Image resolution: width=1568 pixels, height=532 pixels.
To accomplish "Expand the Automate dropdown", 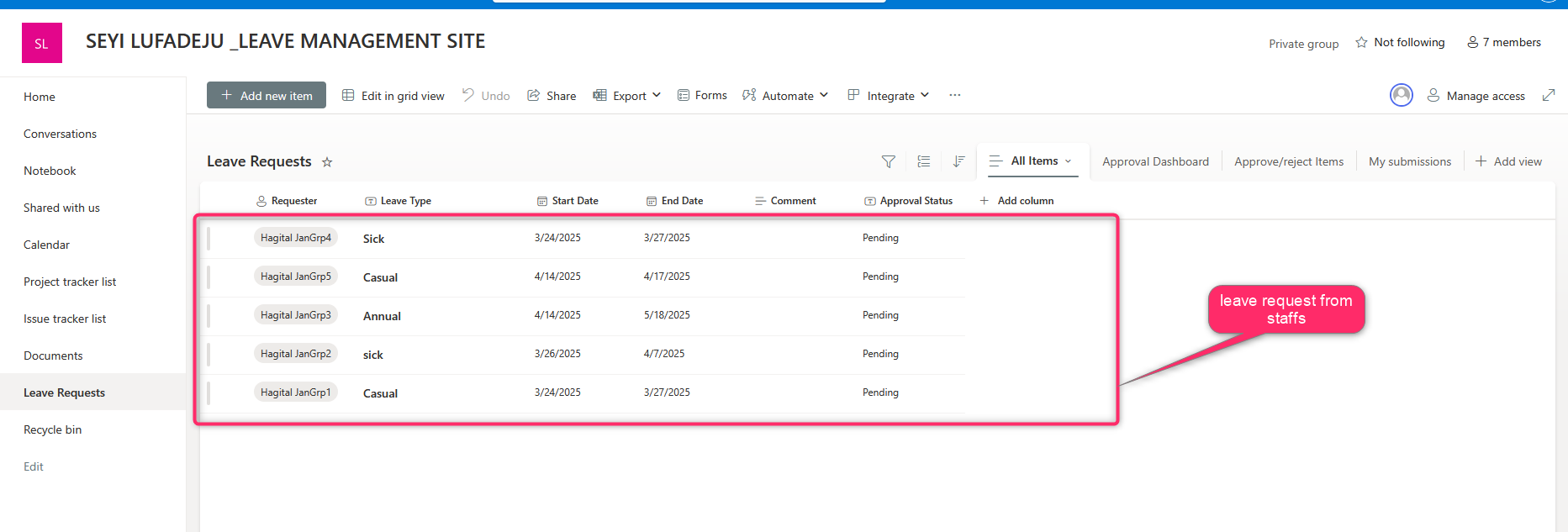I will pyautogui.click(x=785, y=96).
